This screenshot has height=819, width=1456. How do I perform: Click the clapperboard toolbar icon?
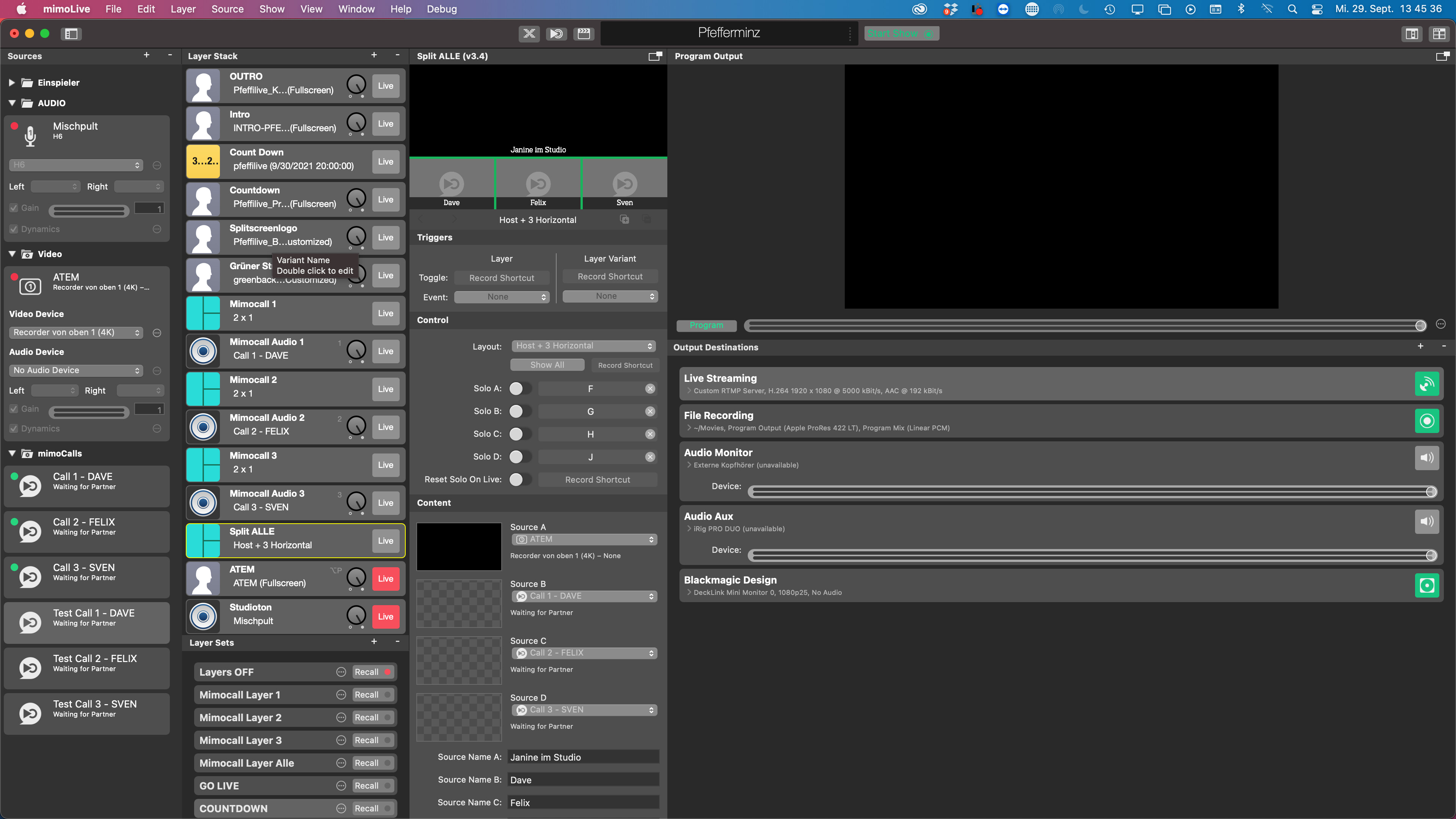point(584,34)
